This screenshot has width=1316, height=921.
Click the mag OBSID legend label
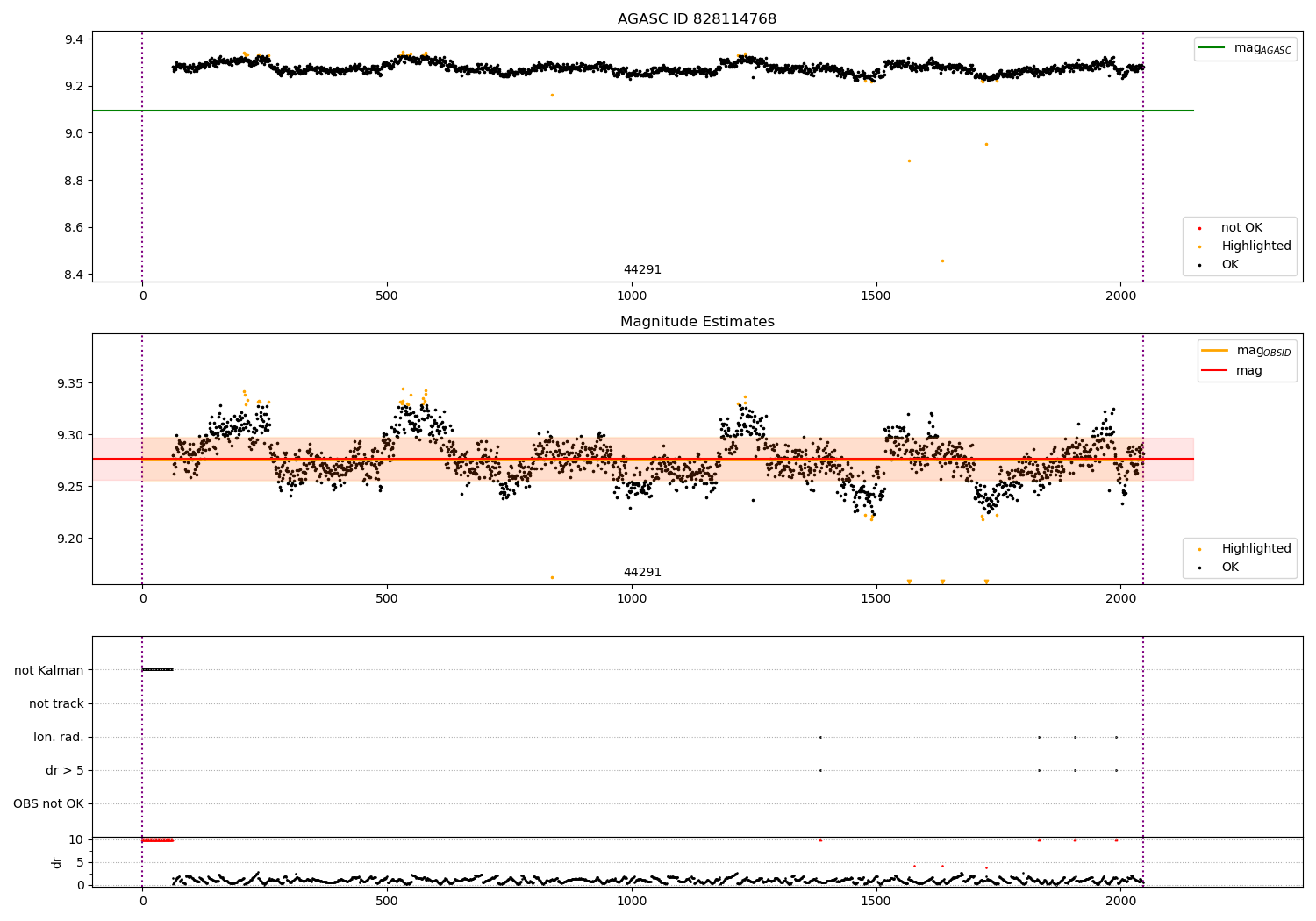1264,351
